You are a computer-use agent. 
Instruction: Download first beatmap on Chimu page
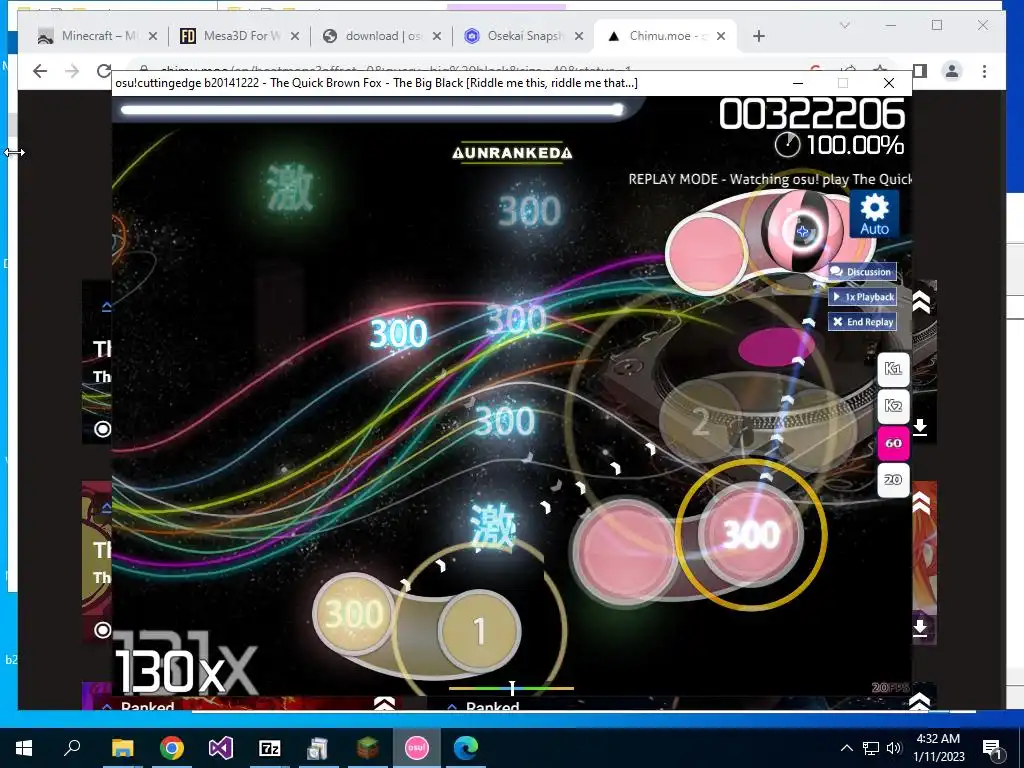pyautogui.click(x=920, y=427)
